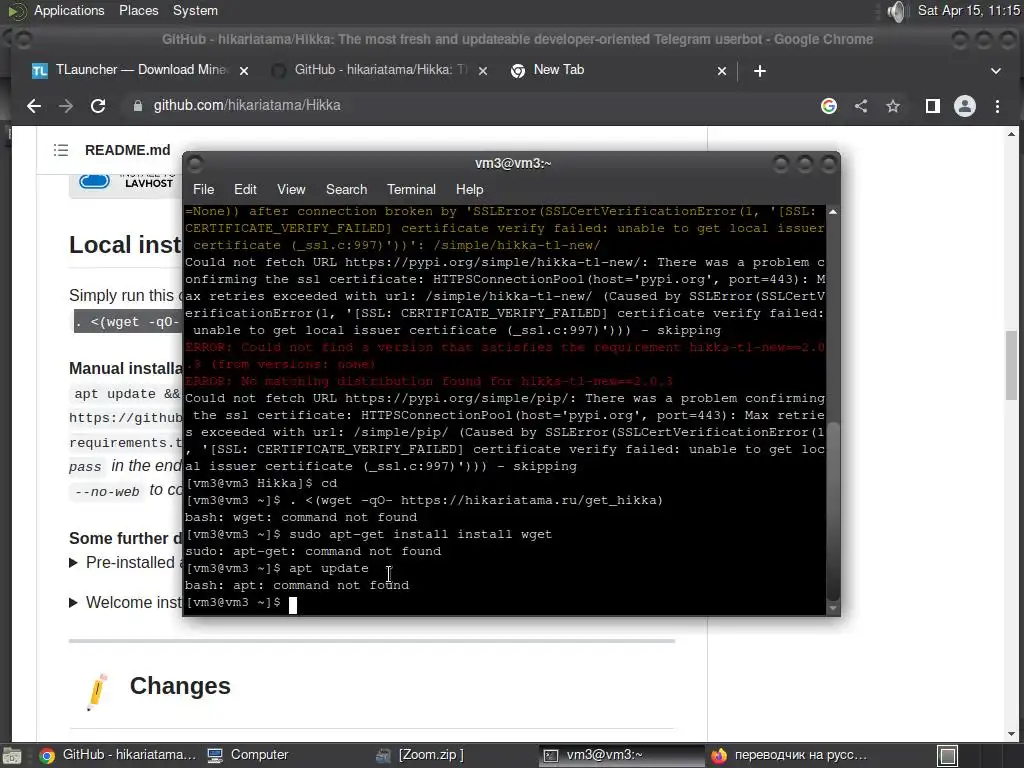Open terminal Edit menu
The image size is (1024, 768).
[245, 189]
